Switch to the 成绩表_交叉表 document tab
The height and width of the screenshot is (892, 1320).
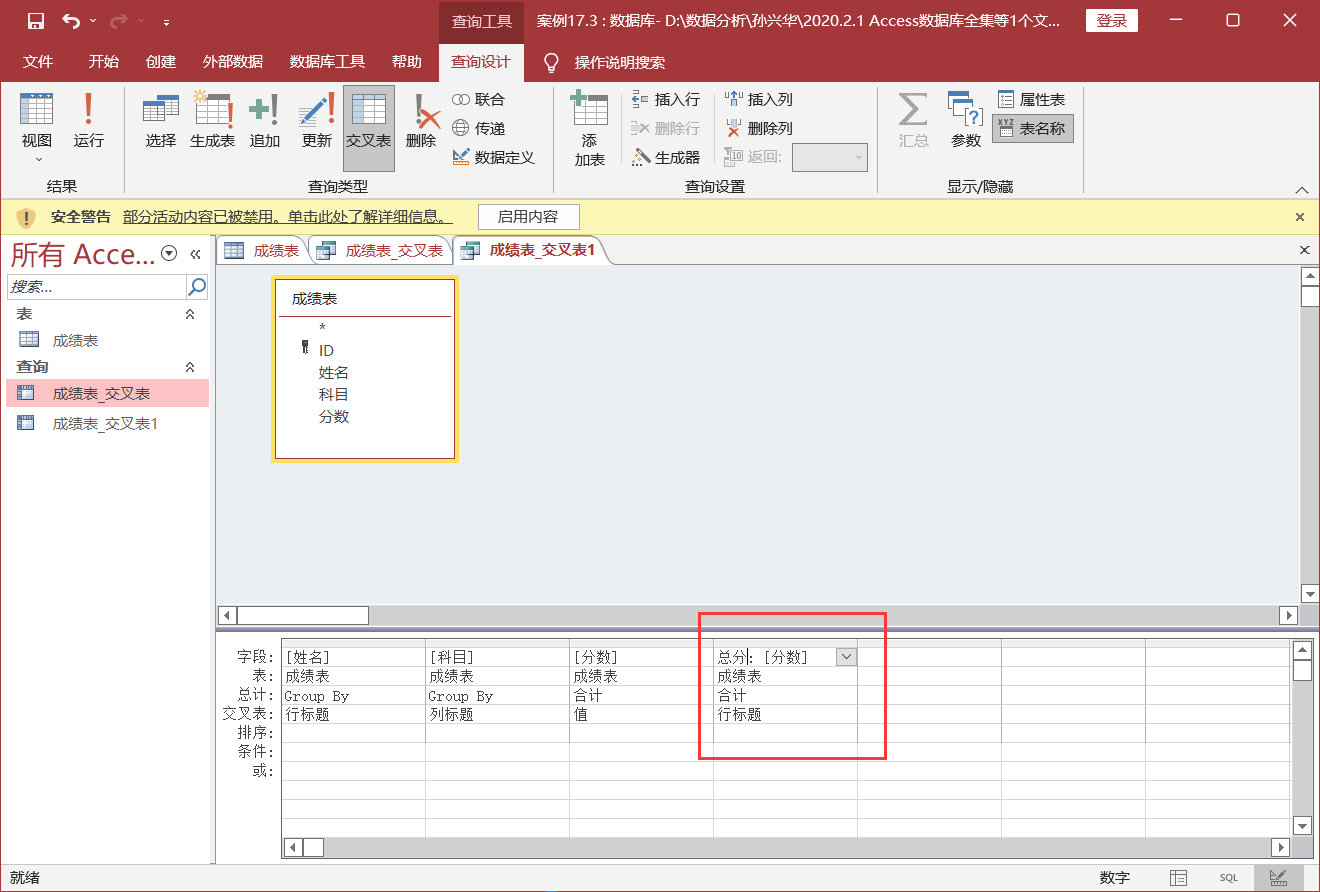380,251
